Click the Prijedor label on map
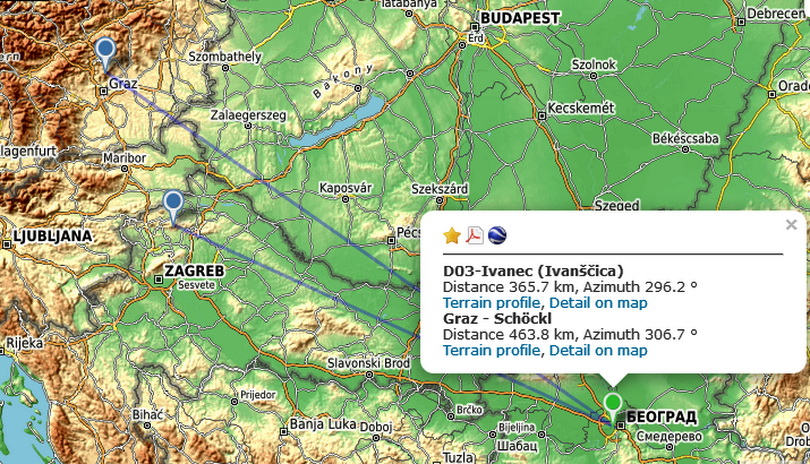This screenshot has width=810, height=464. (x=258, y=395)
